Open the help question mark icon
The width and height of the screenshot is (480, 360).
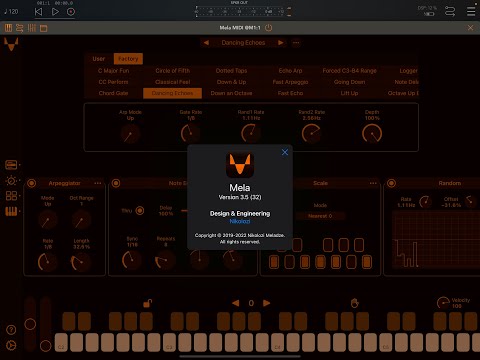pos(11,330)
